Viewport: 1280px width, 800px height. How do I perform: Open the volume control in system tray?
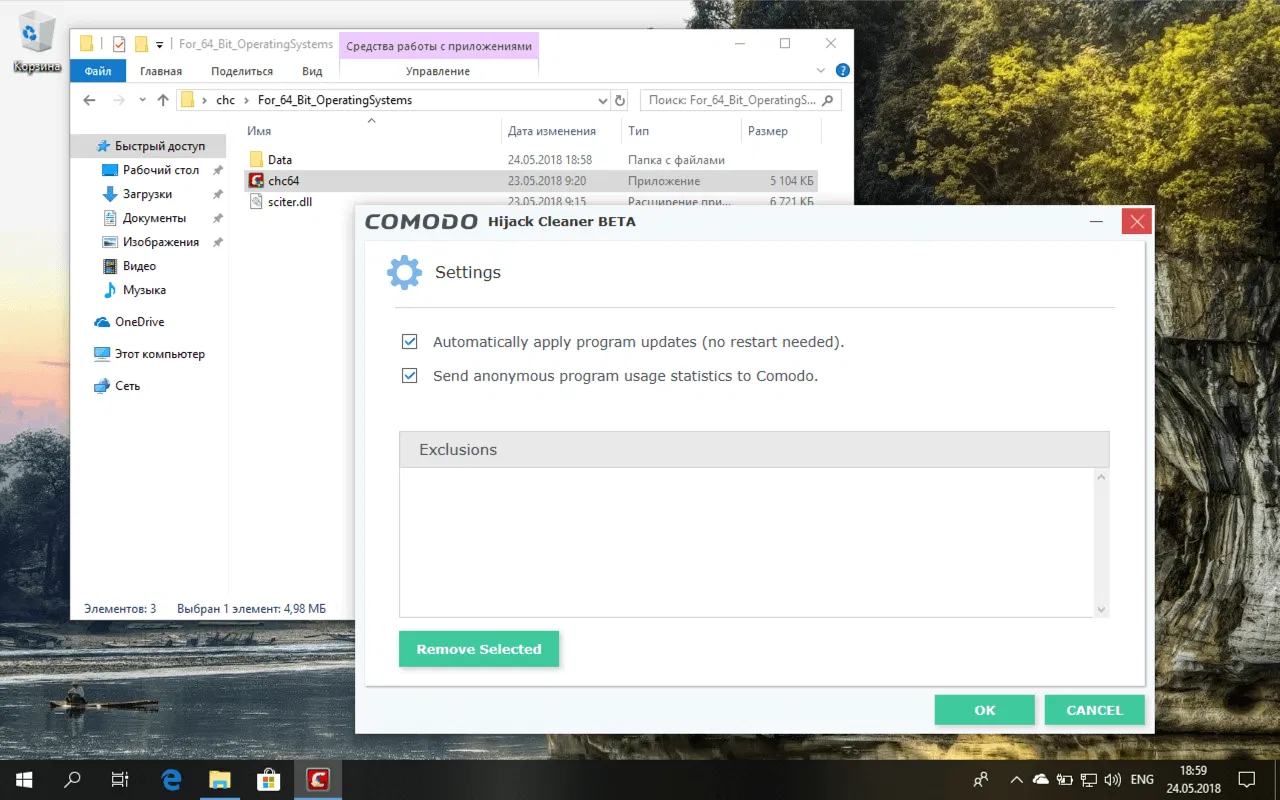point(1111,779)
